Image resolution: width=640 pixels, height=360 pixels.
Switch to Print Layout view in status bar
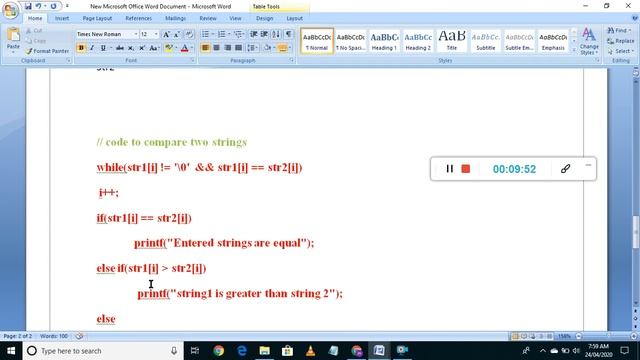tap(515, 336)
